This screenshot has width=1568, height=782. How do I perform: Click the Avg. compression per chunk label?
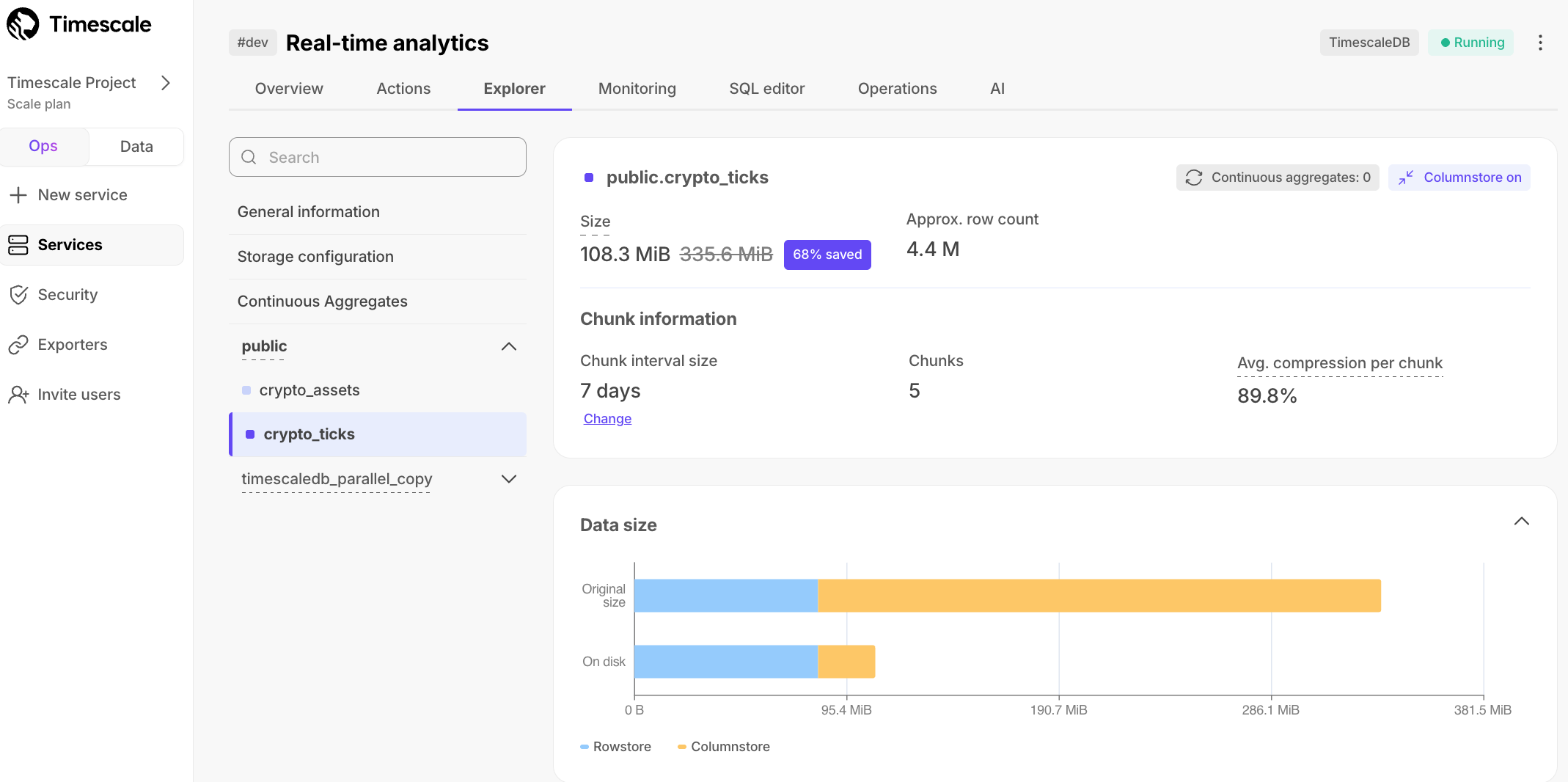tap(1340, 363)
